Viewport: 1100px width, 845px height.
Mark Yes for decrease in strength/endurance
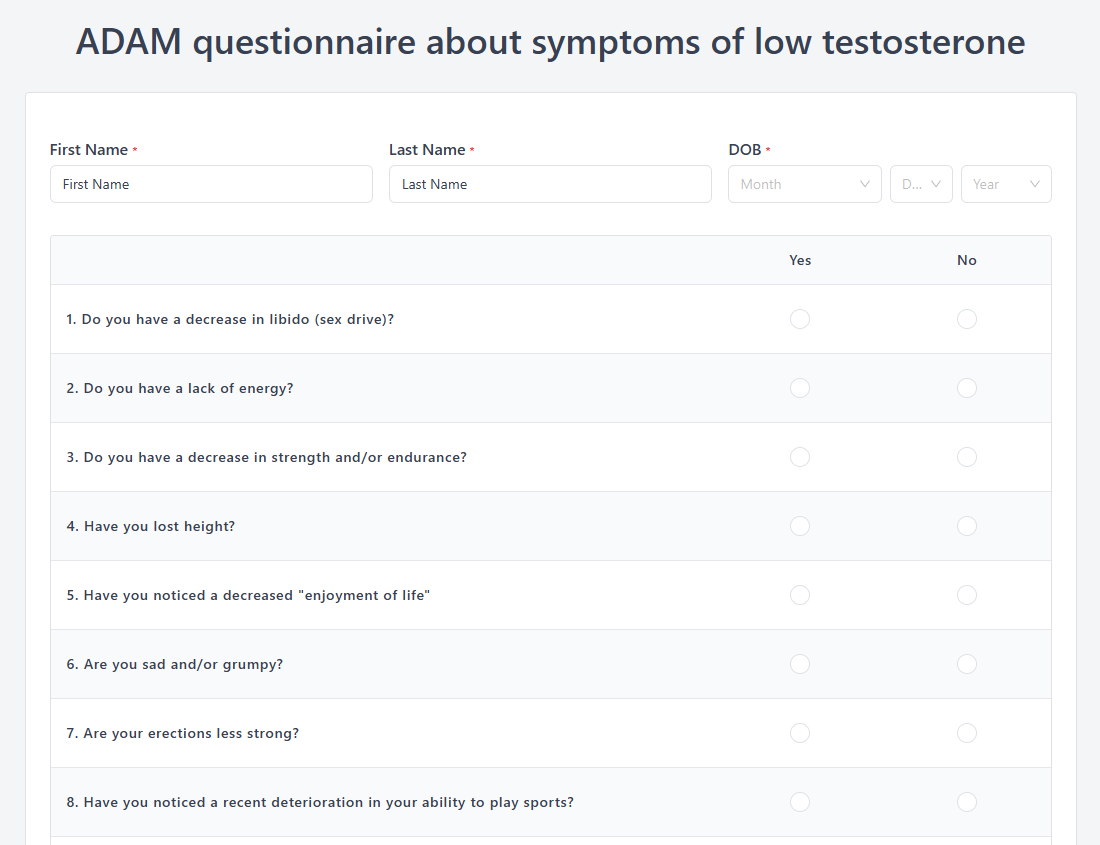(800, 457)
